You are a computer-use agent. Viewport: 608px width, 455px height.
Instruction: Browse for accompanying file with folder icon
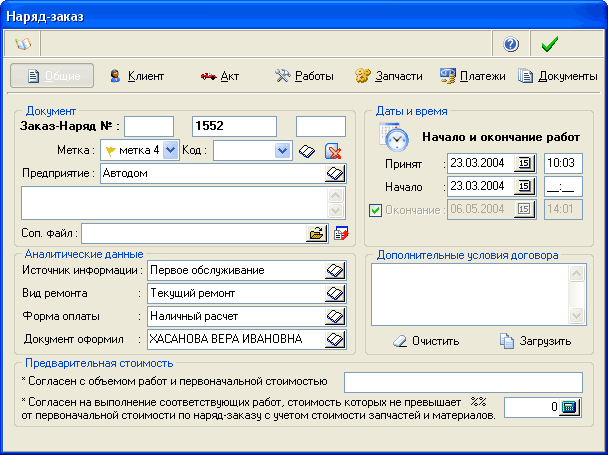316,233
